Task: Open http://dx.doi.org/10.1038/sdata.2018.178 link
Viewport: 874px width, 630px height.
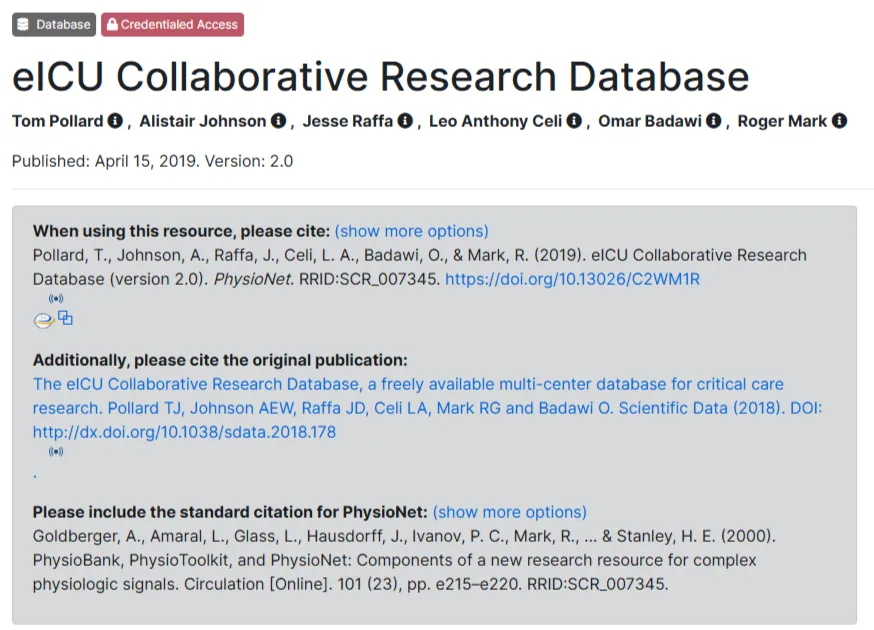Action: click(184, 432)
